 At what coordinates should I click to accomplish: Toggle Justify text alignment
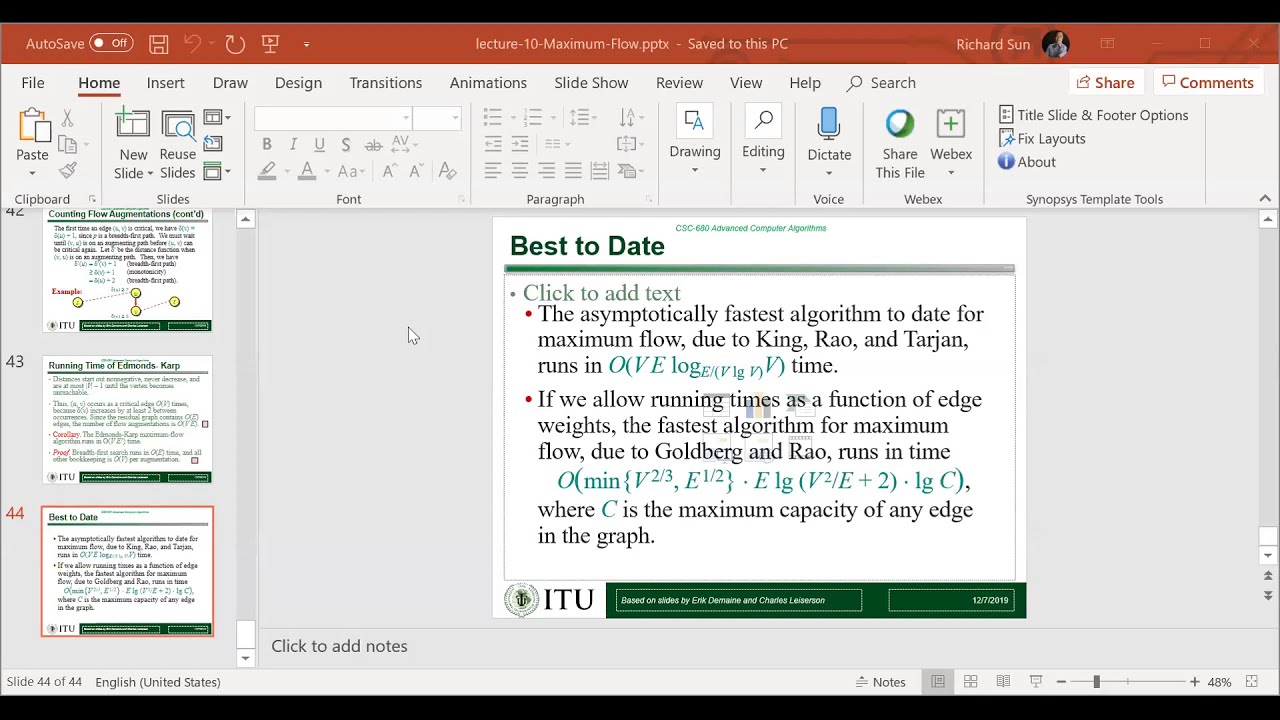[x=573, y=171]
